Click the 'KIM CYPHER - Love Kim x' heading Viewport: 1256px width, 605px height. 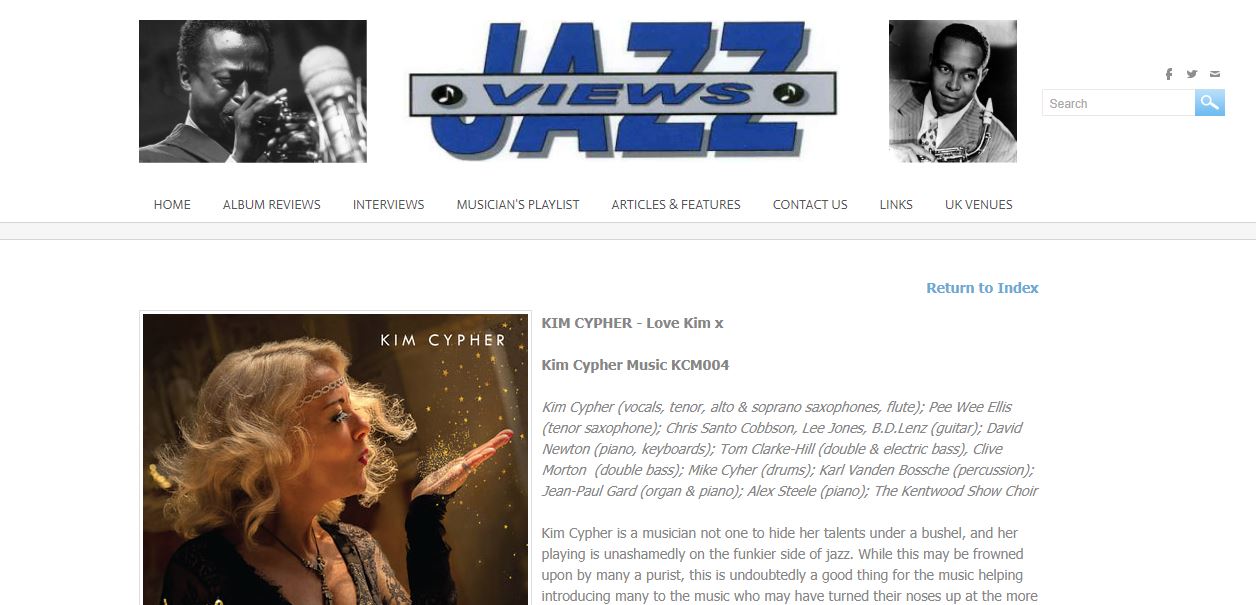632,323
